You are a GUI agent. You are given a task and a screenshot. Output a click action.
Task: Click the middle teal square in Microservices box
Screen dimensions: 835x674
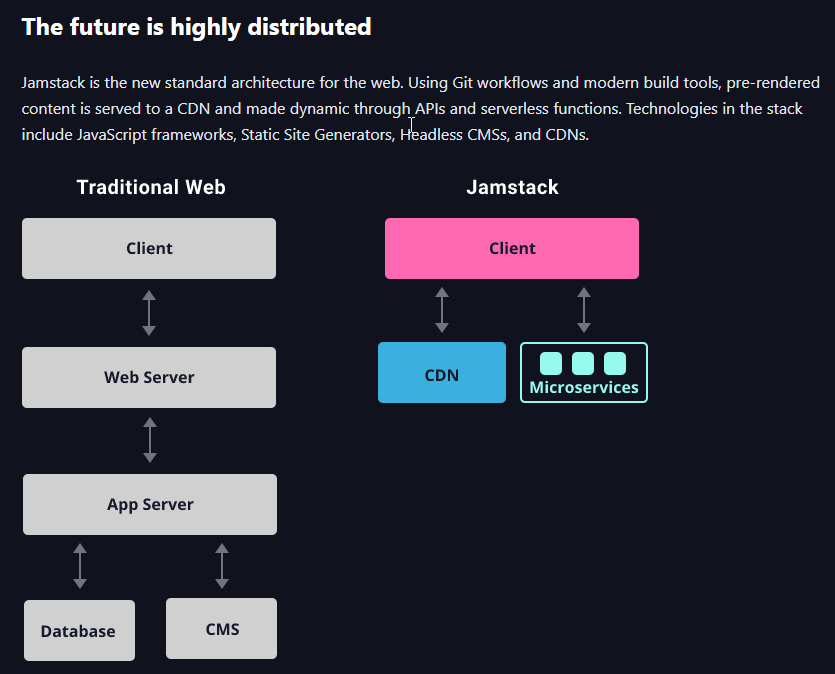click(583, 364)
